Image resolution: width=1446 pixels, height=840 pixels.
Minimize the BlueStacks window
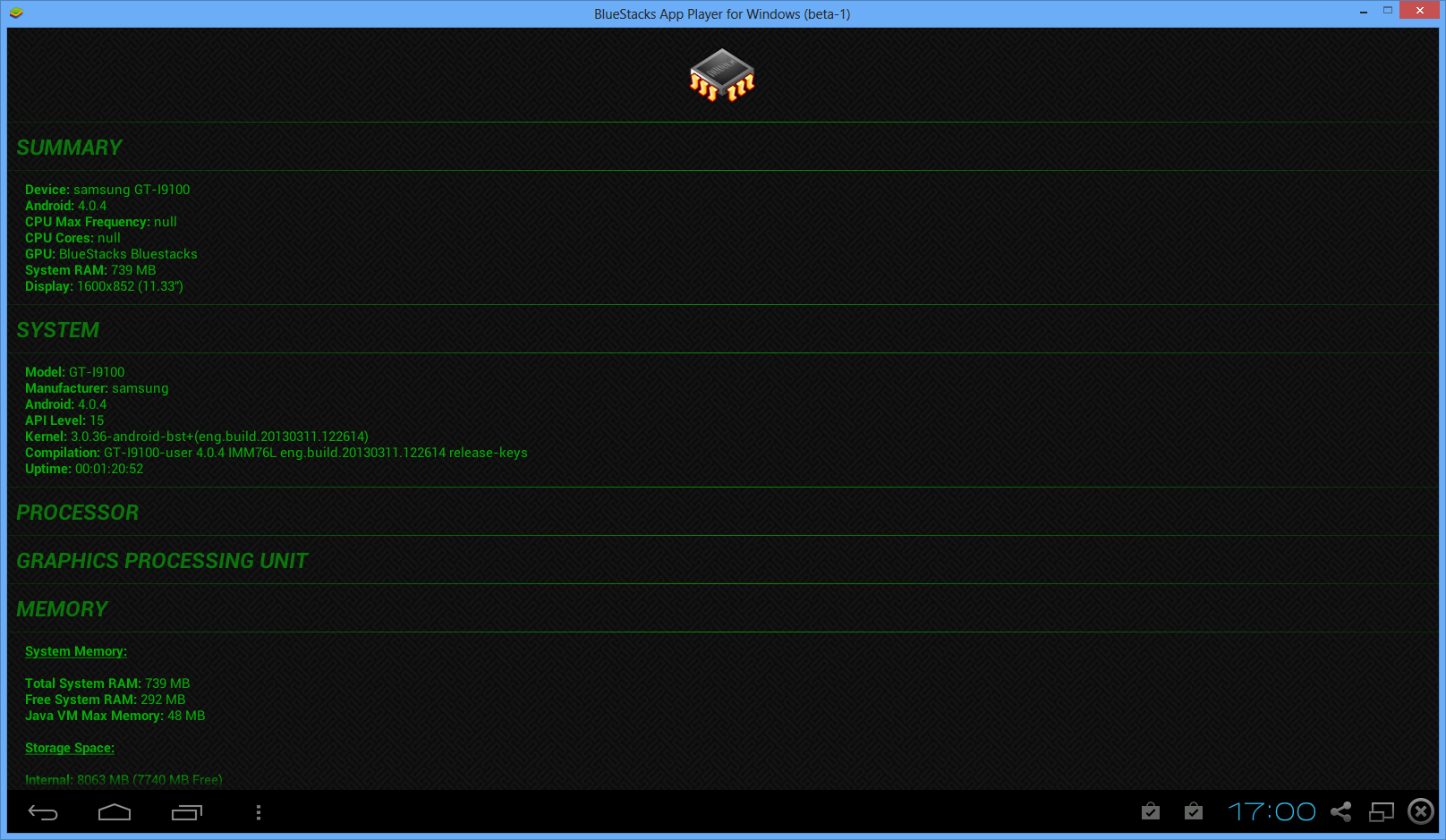click(1363, 11)
